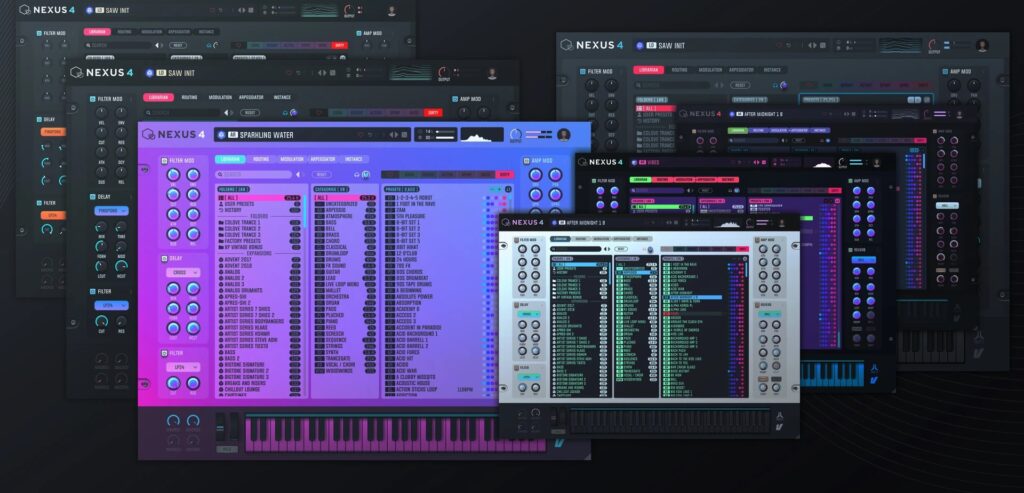Click Cutoff knob in purple window Filter section

[x=173, y=383]
